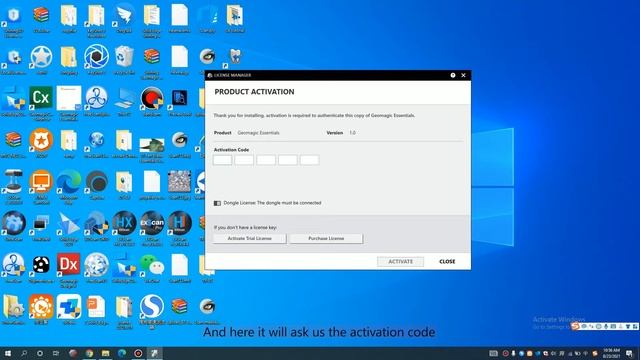
Task: Open the green Cx desktop shortcut
Action: click(x=41, y=98)
